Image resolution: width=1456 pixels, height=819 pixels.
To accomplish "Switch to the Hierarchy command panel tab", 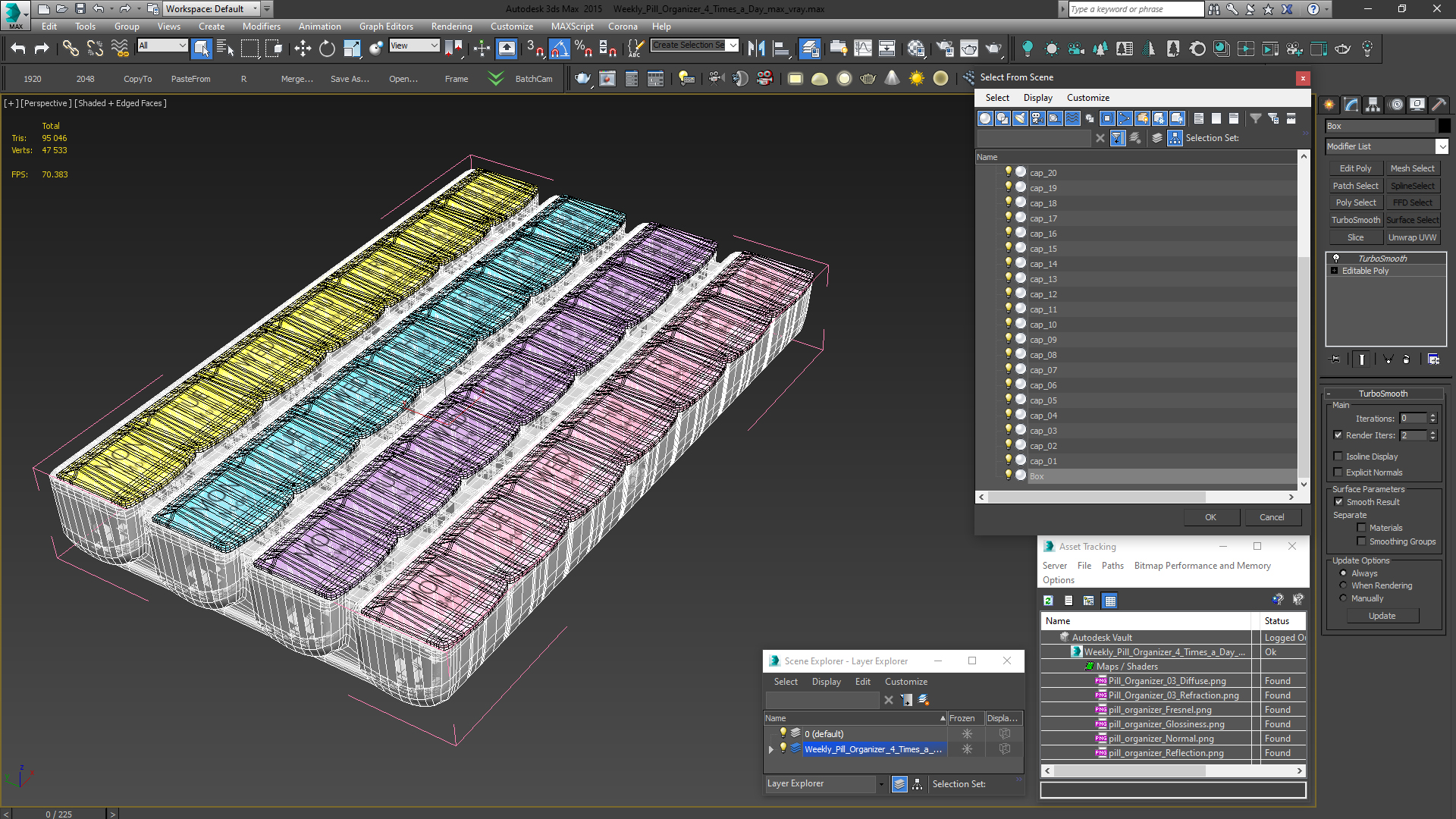I will coord(1373,105).
